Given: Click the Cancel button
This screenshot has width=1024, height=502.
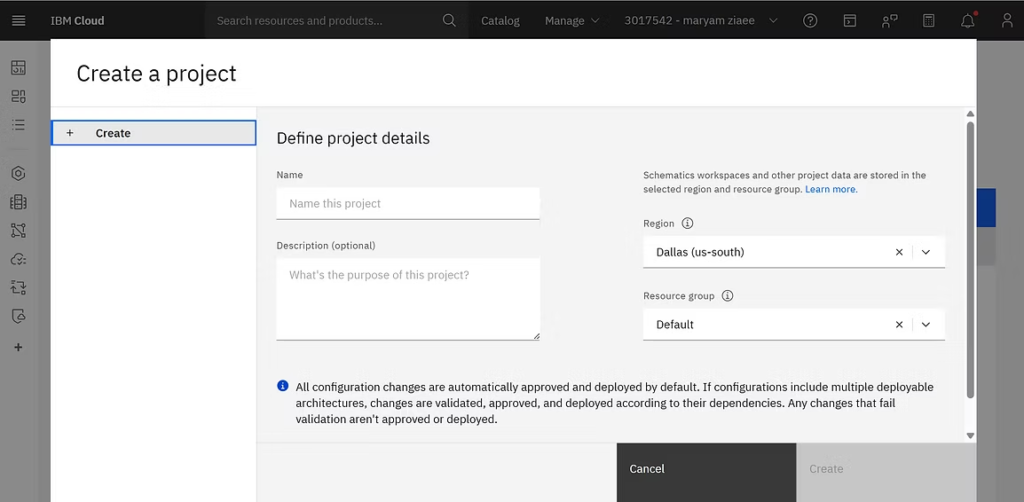Looking at the screenshot, I should tap(706, 473).
